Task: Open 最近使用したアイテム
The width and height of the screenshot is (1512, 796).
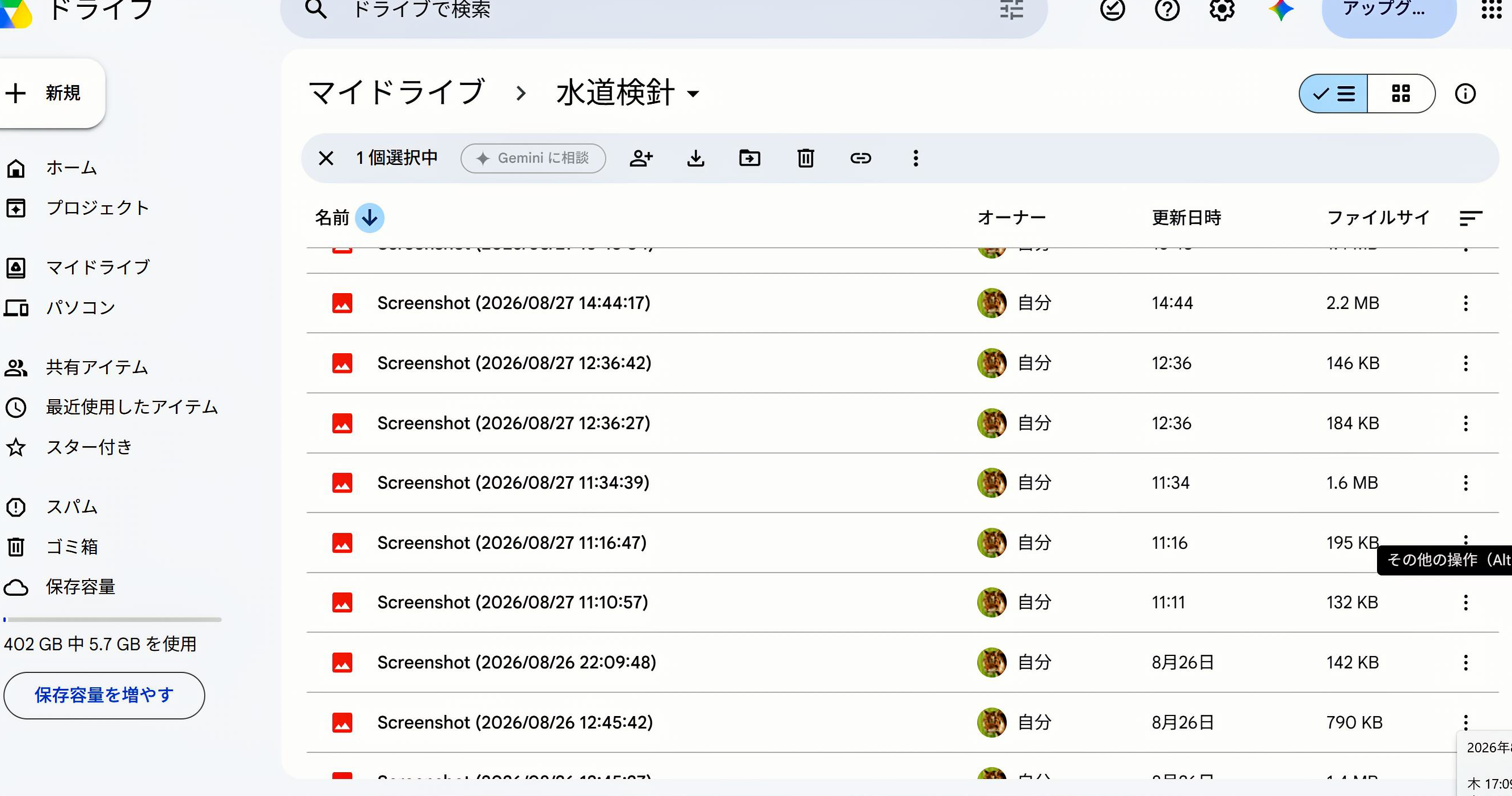Action: tap(132, 408)
